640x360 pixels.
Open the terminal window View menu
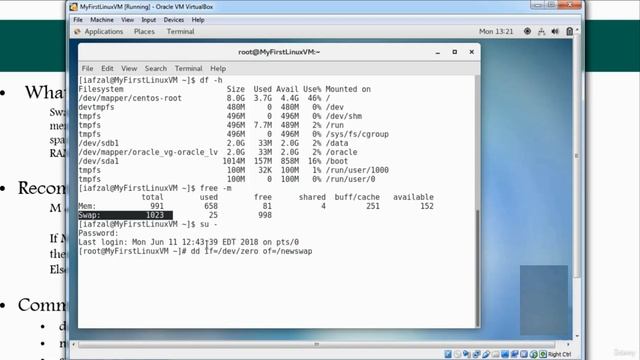(x=129, y=68)
